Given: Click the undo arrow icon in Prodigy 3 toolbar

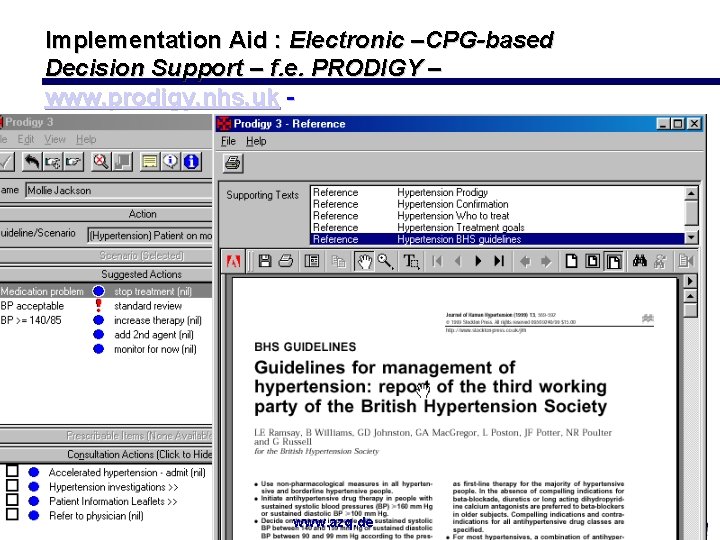Looking at the screenshot, I should 32,162.
